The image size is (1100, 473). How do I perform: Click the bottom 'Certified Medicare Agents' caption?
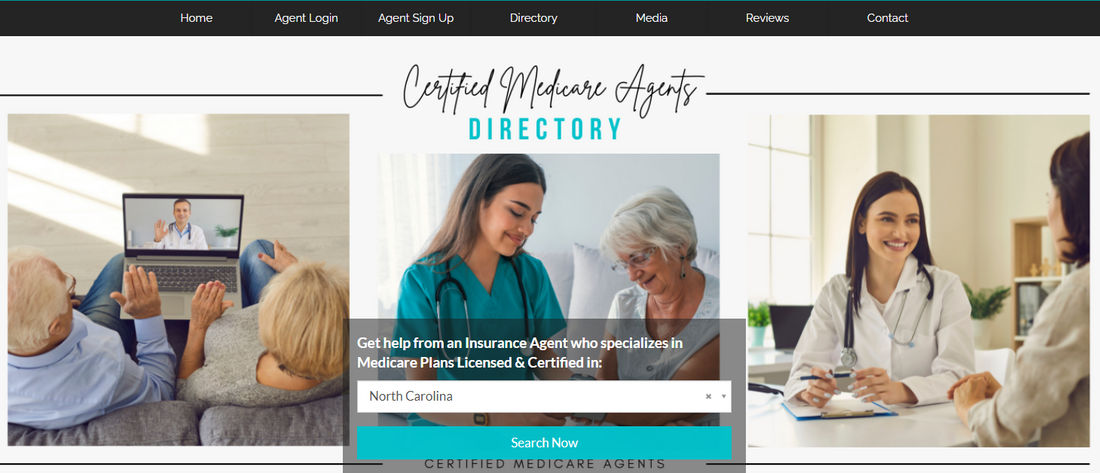point(545,465)
